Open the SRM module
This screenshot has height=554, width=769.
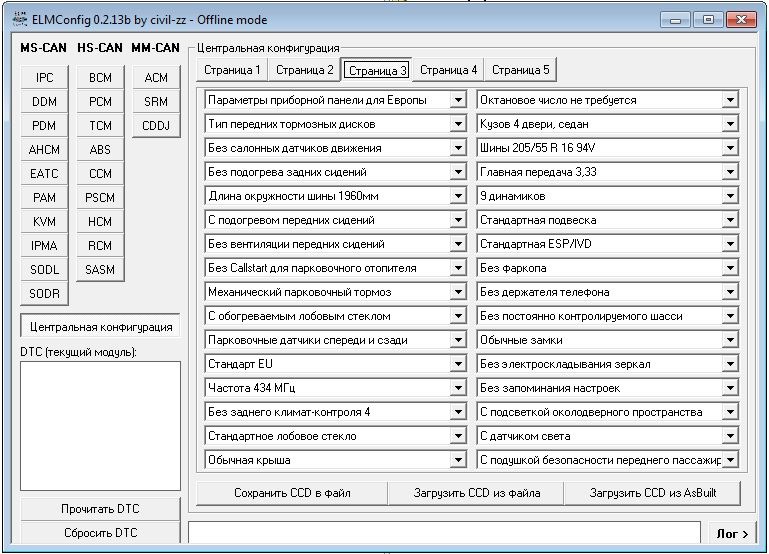[x=156, y=101]
